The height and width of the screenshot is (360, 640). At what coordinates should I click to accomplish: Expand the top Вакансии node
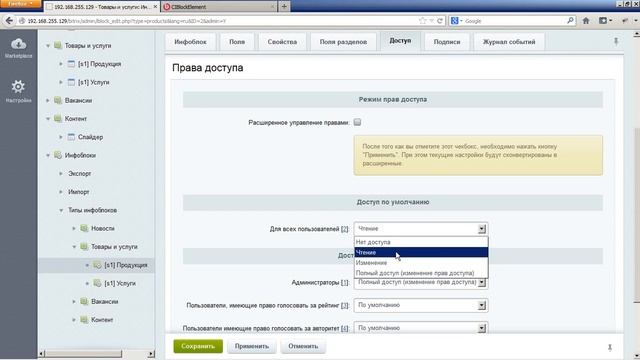tap(48, 100)
